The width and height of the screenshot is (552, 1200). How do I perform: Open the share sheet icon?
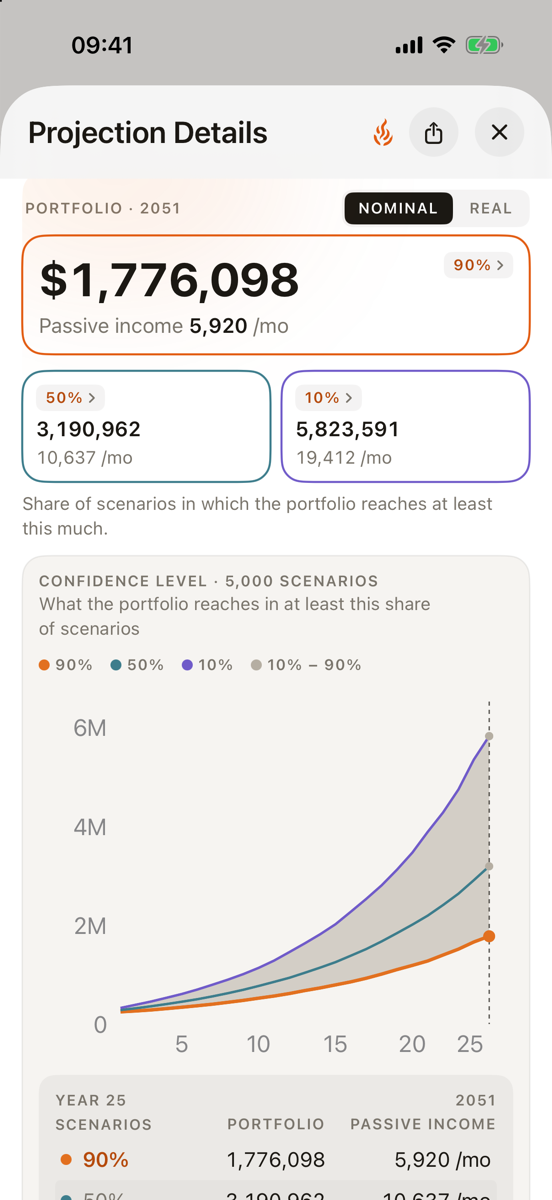[433, 133]
